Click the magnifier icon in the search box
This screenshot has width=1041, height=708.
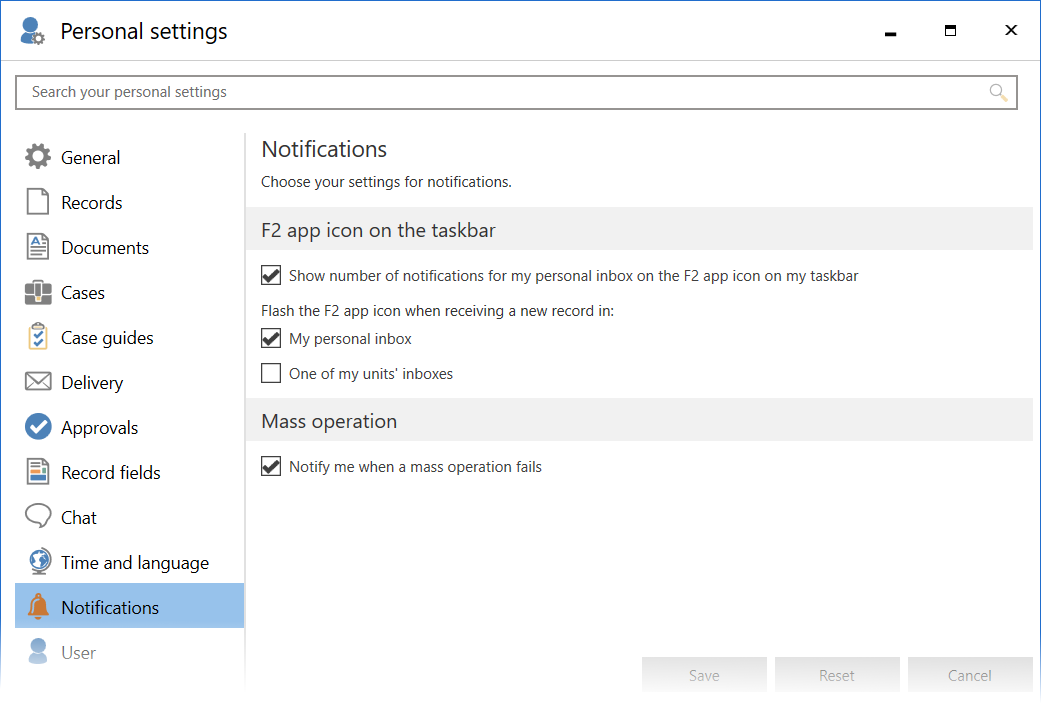click(998, 92)
